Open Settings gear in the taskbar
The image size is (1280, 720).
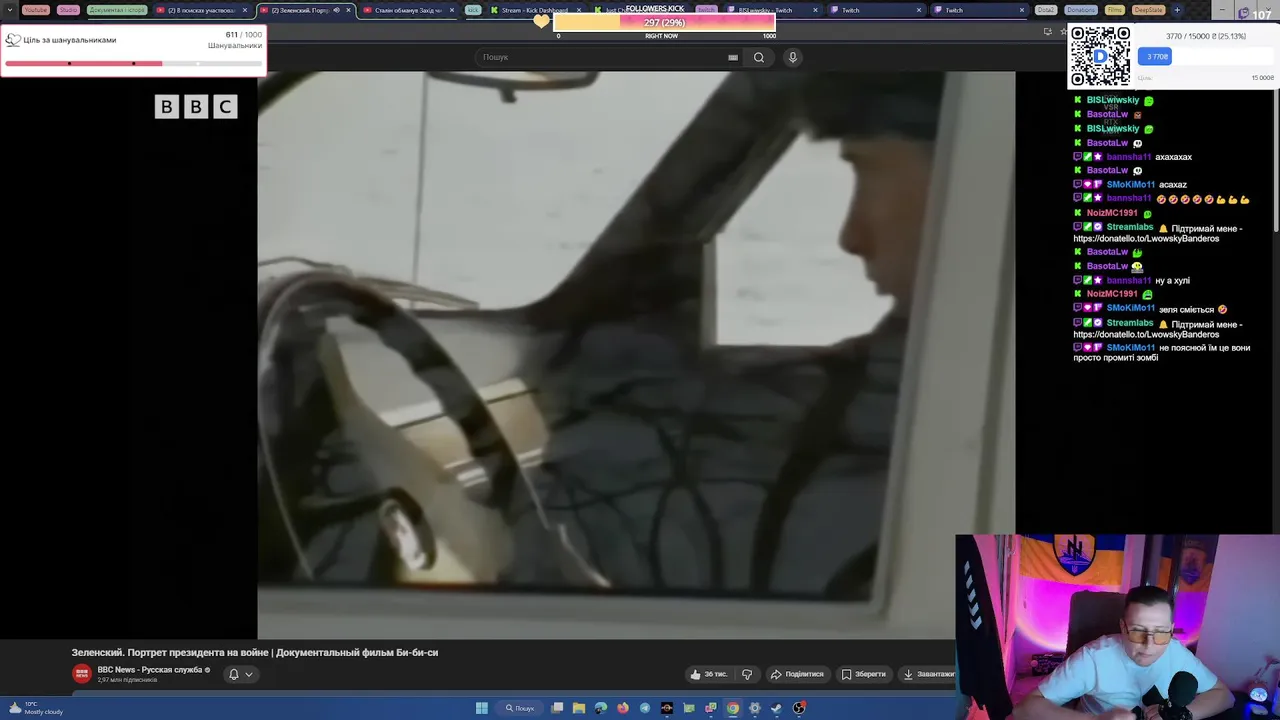click(x=755, y=708)
